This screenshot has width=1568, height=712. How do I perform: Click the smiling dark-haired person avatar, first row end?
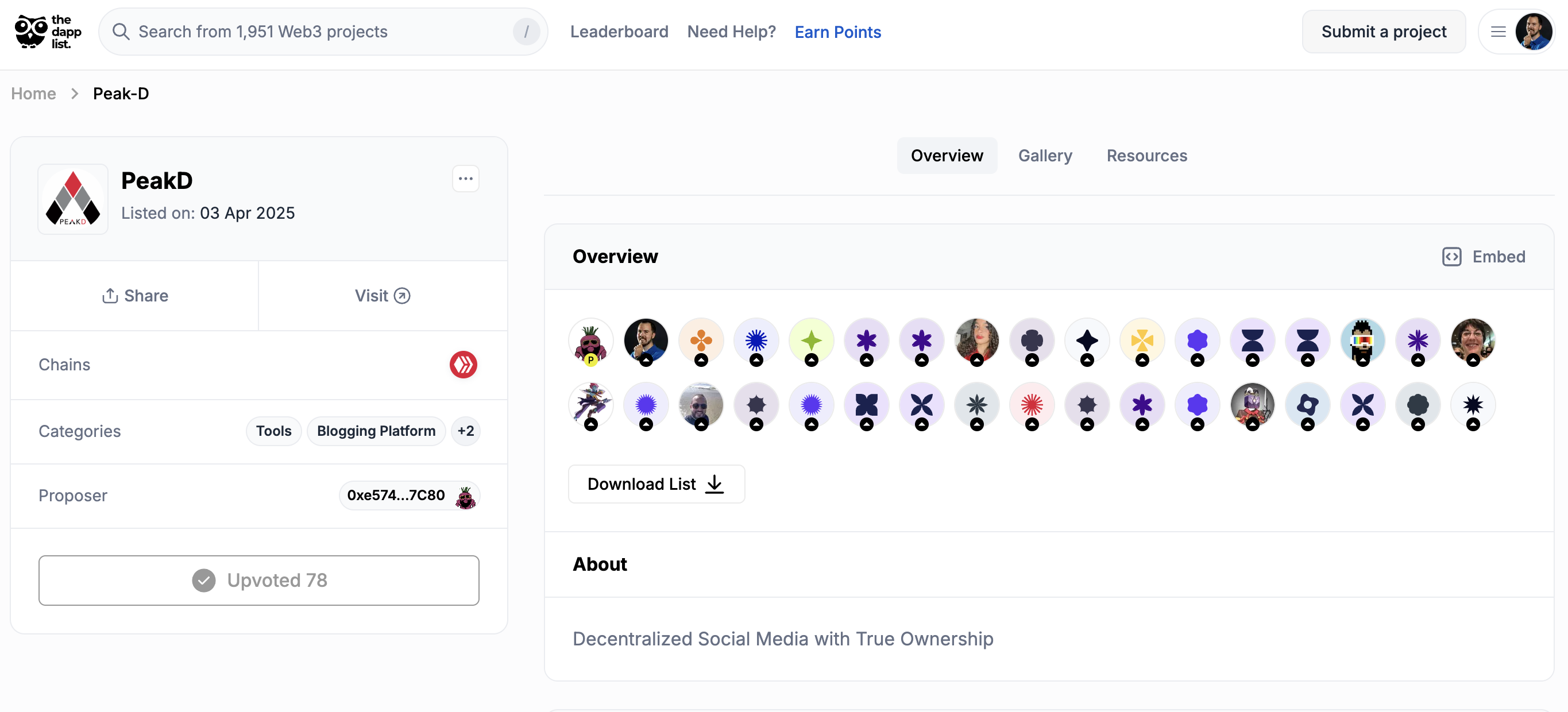click(1473, 341)
